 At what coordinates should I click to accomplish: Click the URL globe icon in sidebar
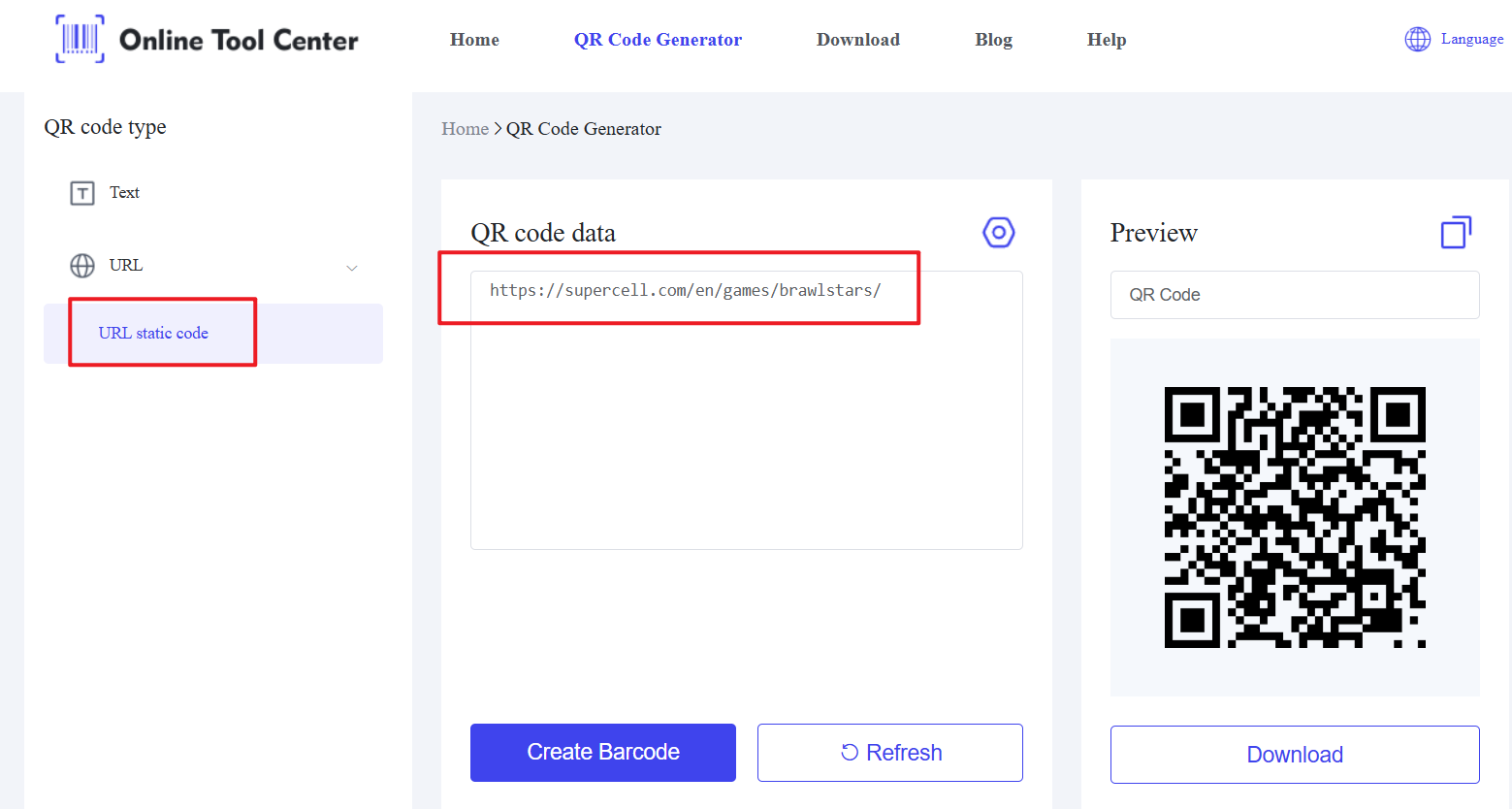(82, 266)
